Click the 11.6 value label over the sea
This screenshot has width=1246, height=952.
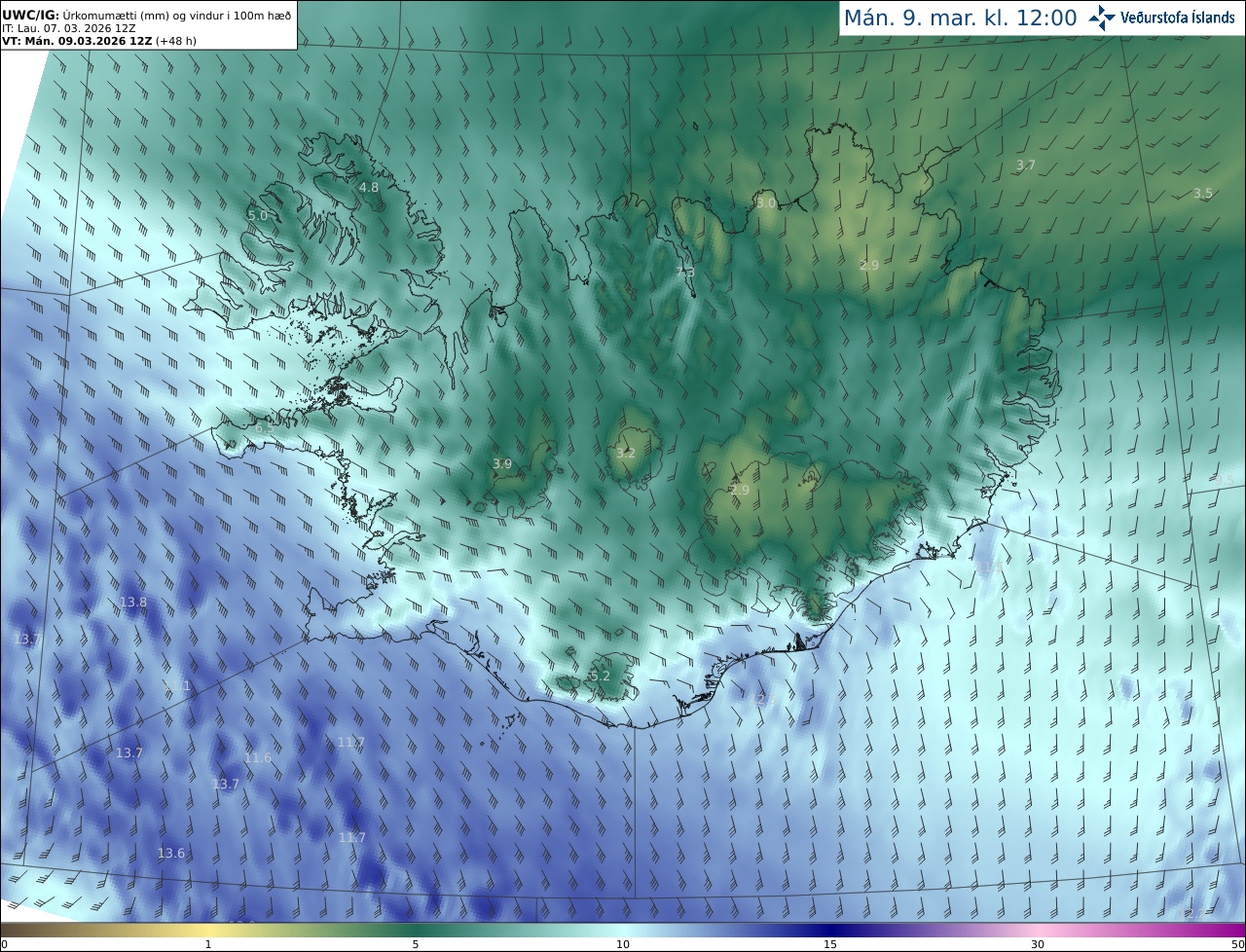258,757
